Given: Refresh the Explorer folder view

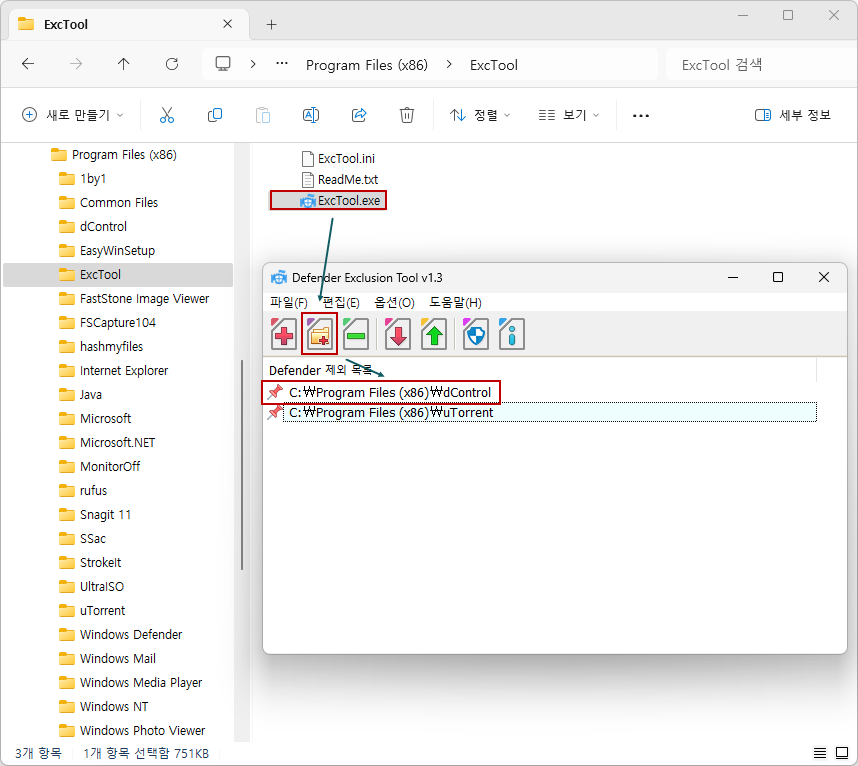Looking at the screenshot, I should point(172,64).
